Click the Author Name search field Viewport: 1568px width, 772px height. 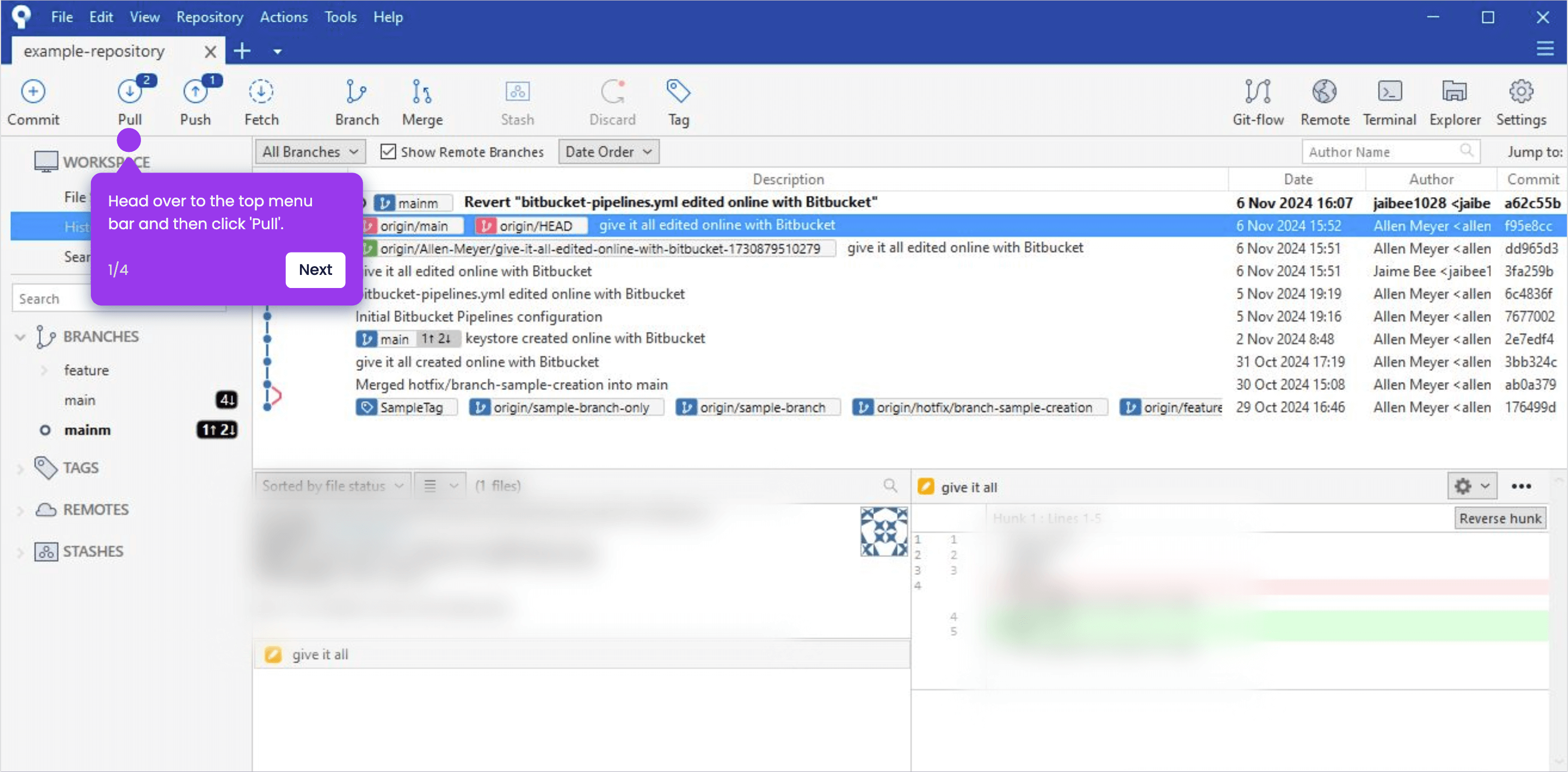[1391, 151]
